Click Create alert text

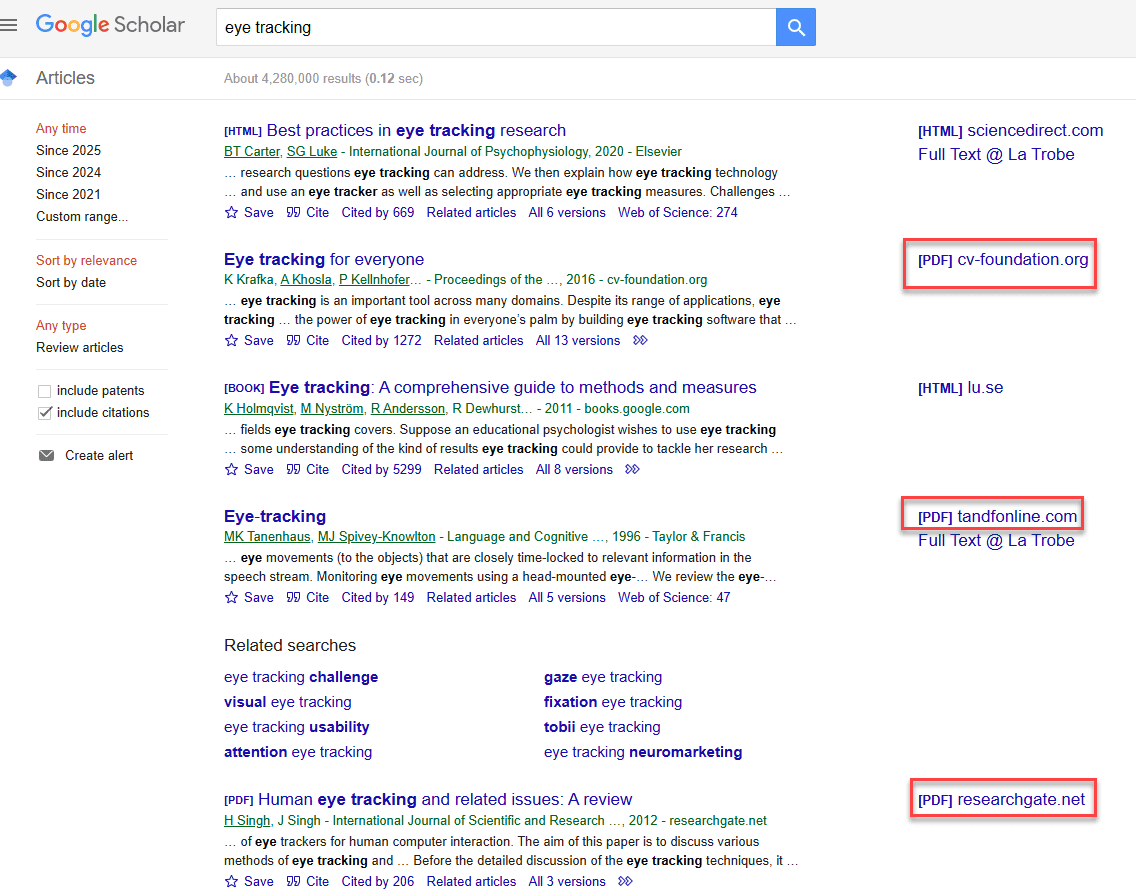(99, 456)
